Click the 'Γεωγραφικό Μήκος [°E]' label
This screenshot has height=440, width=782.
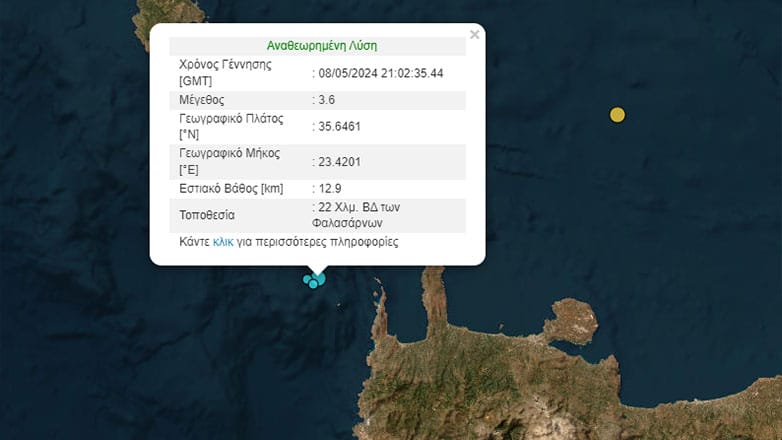tap(229, 161)
